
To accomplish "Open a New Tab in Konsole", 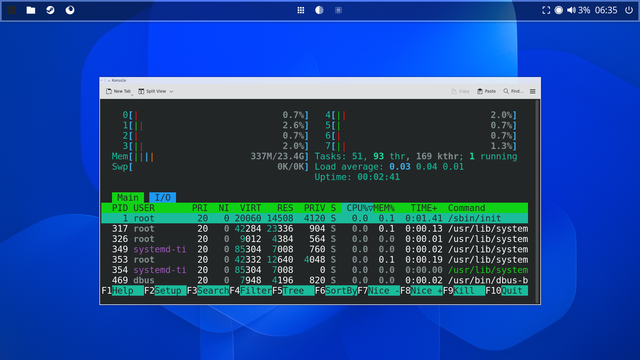I will (119, 91).
